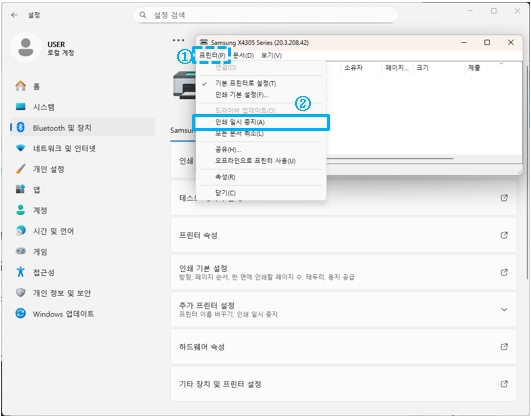The image size is (531, 417).
Task: Open 하드웨어 속성 row
Action: (x=343, y=347)
